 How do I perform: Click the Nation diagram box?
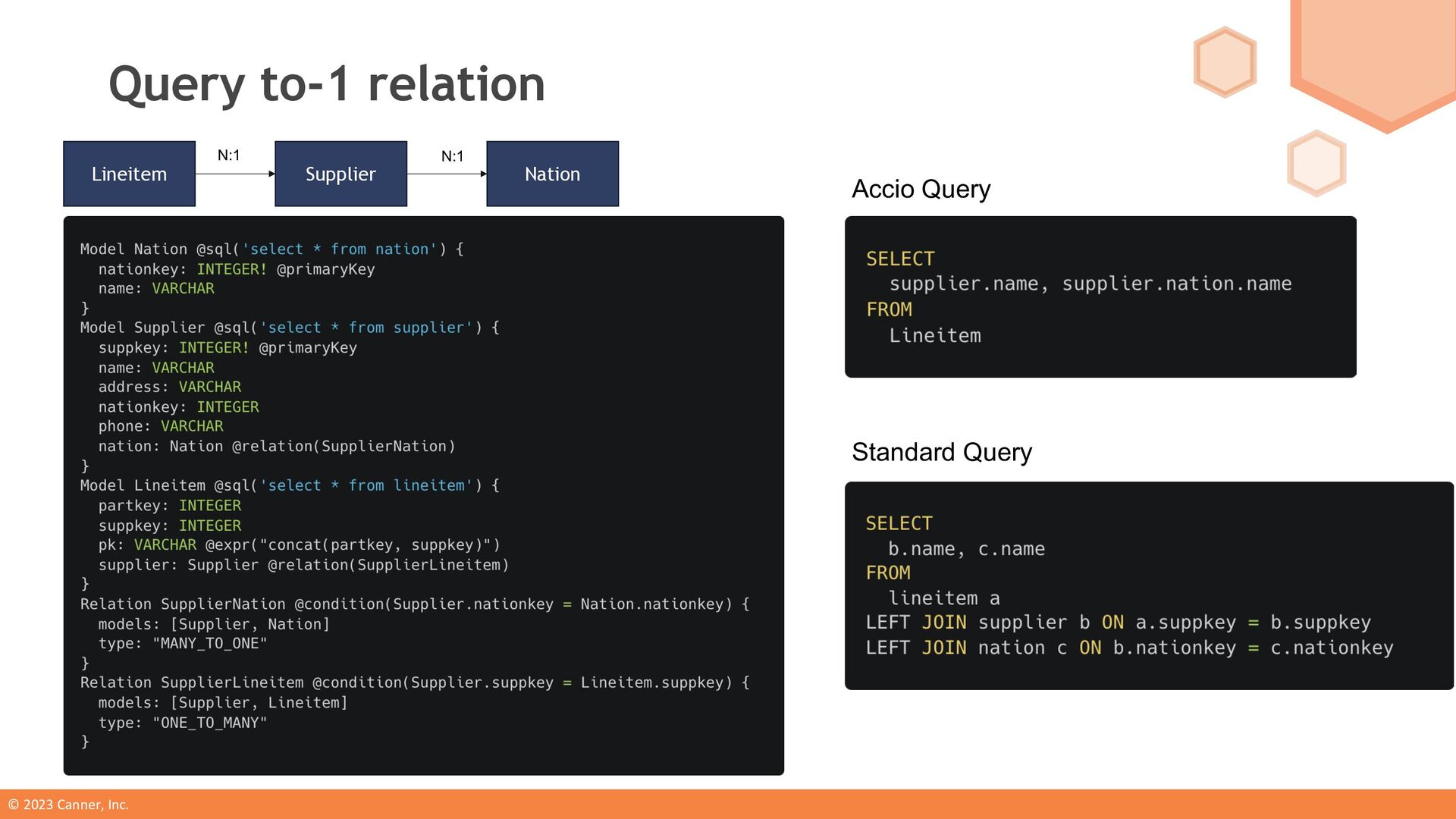[x=552, y=174]
